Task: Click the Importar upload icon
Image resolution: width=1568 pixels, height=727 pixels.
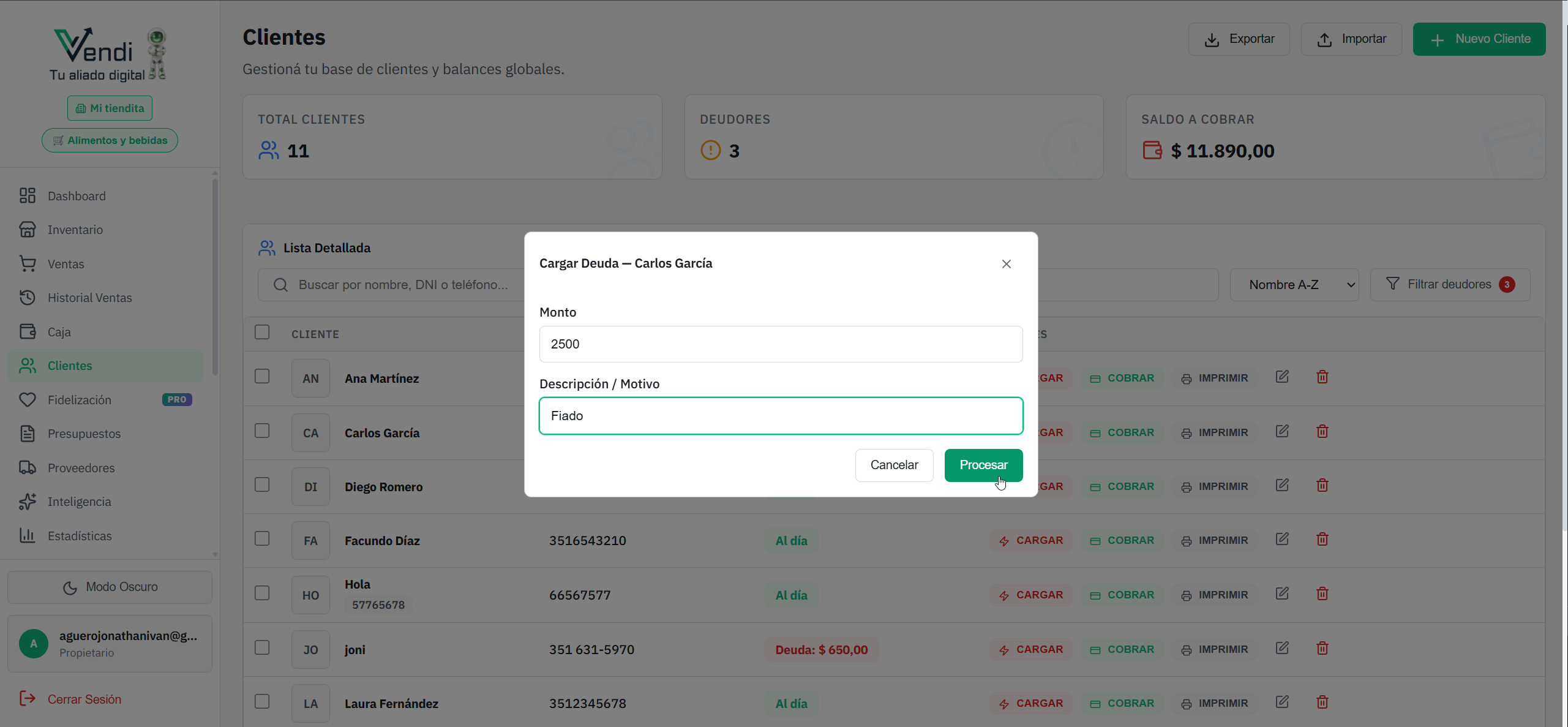Action: tap(1326, 39)
